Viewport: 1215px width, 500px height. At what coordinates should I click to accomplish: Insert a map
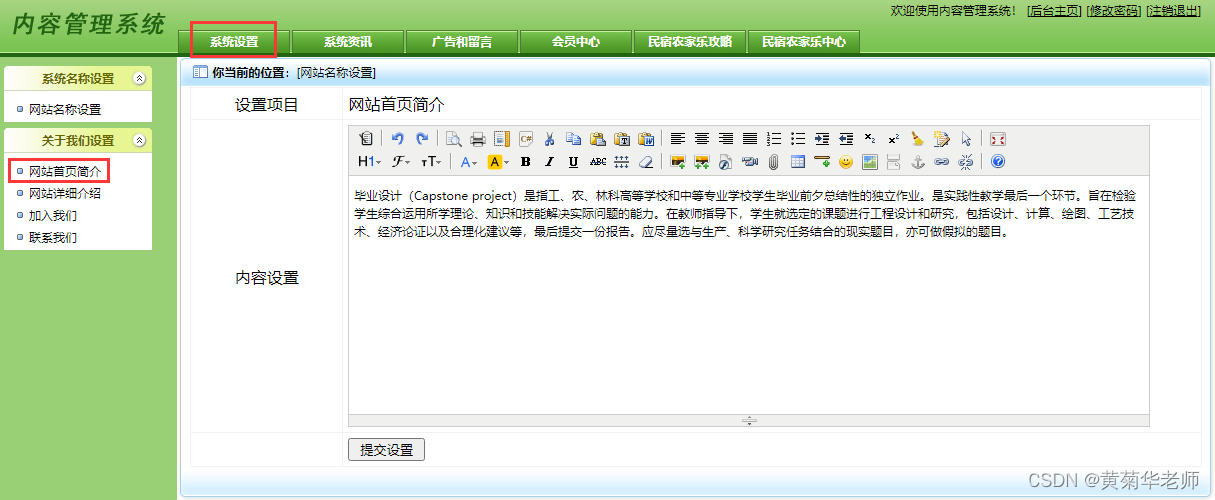pos(869,161)
